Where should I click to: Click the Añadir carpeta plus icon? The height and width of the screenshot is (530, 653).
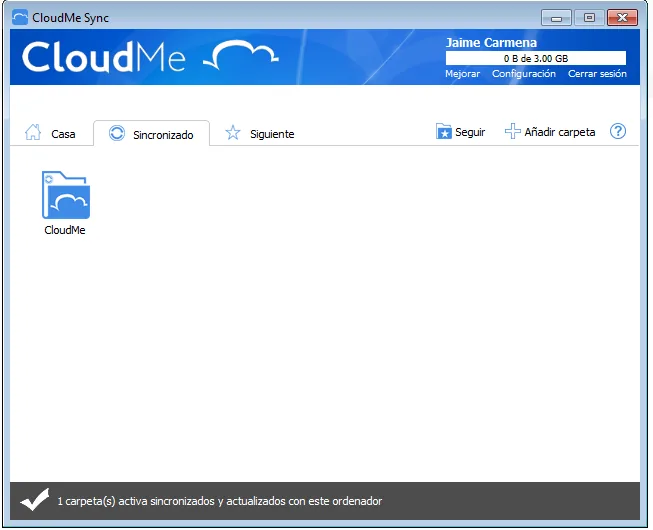[x=512, y=132]
